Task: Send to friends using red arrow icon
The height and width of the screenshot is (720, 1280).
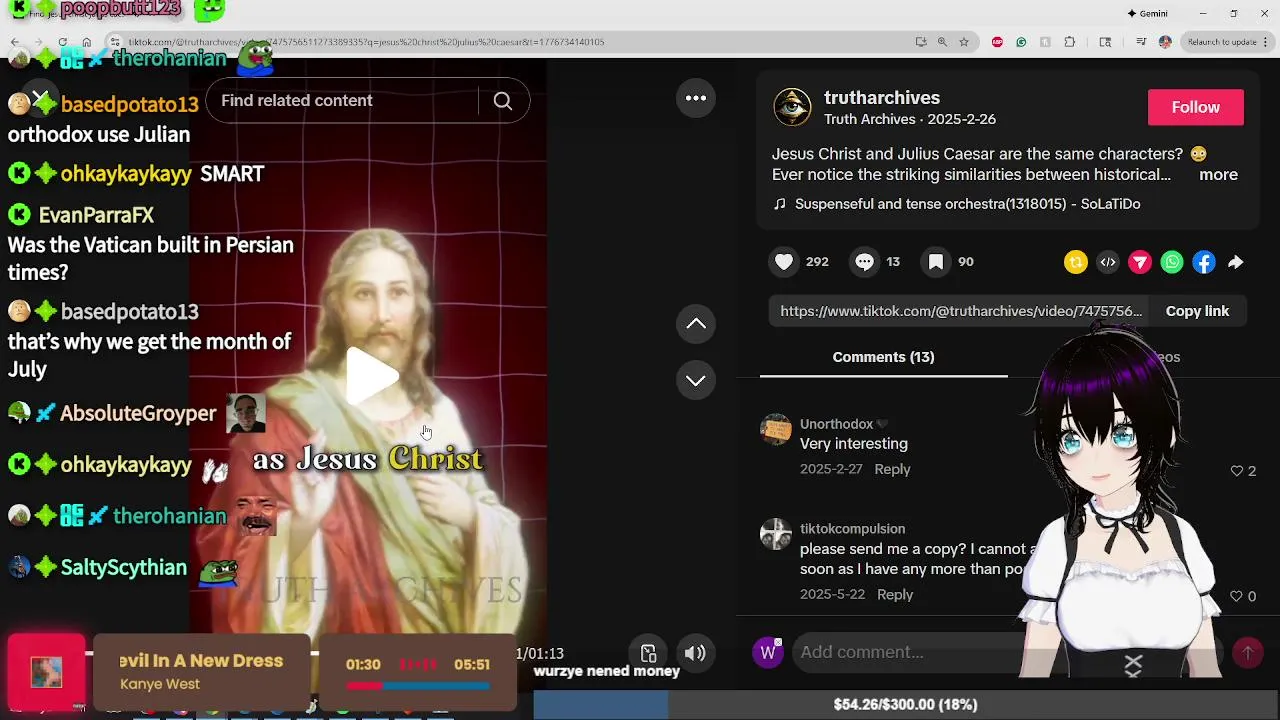Action: click(1140, 262)
